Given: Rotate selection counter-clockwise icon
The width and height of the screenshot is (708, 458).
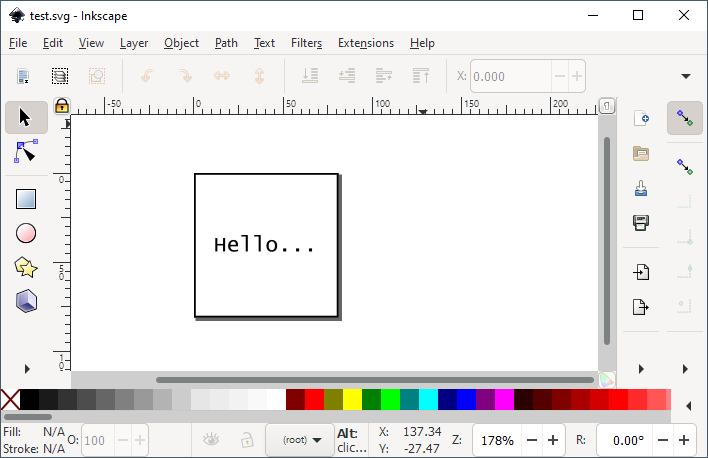Looking at the screenshot, I should (x=147, y=76).
